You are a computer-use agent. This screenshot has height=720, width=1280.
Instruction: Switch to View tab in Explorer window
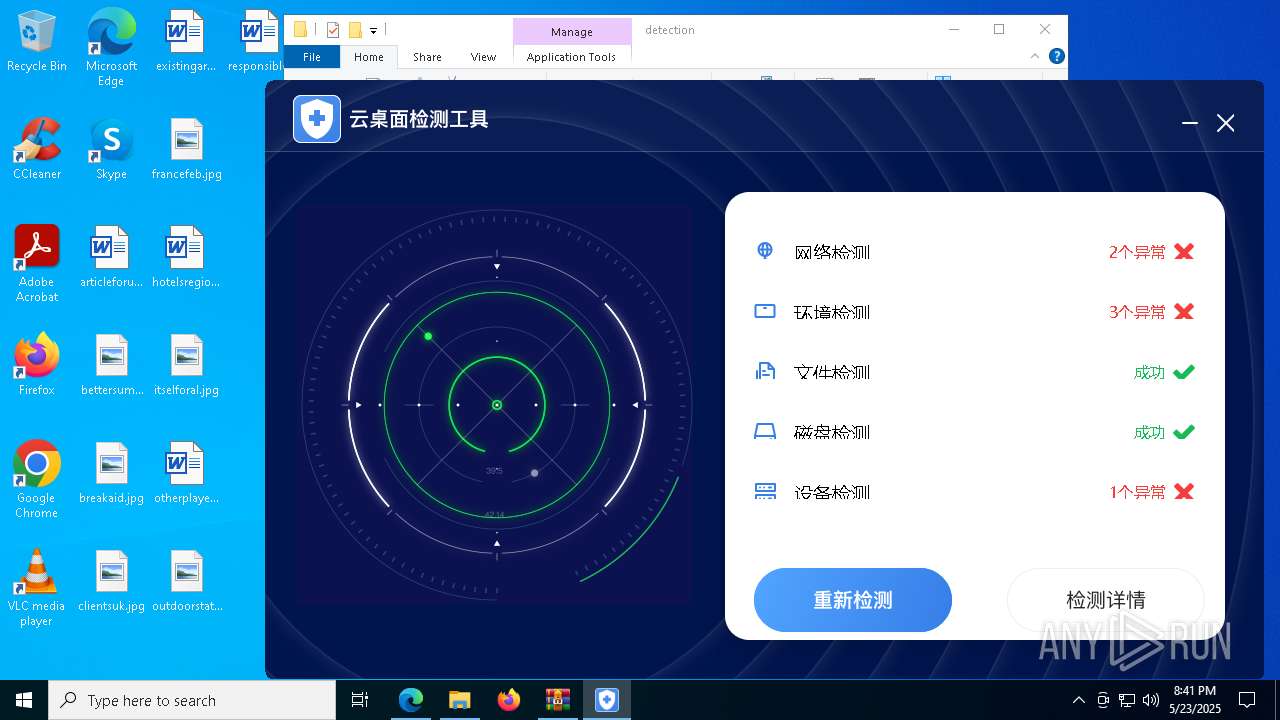point(483,57)
